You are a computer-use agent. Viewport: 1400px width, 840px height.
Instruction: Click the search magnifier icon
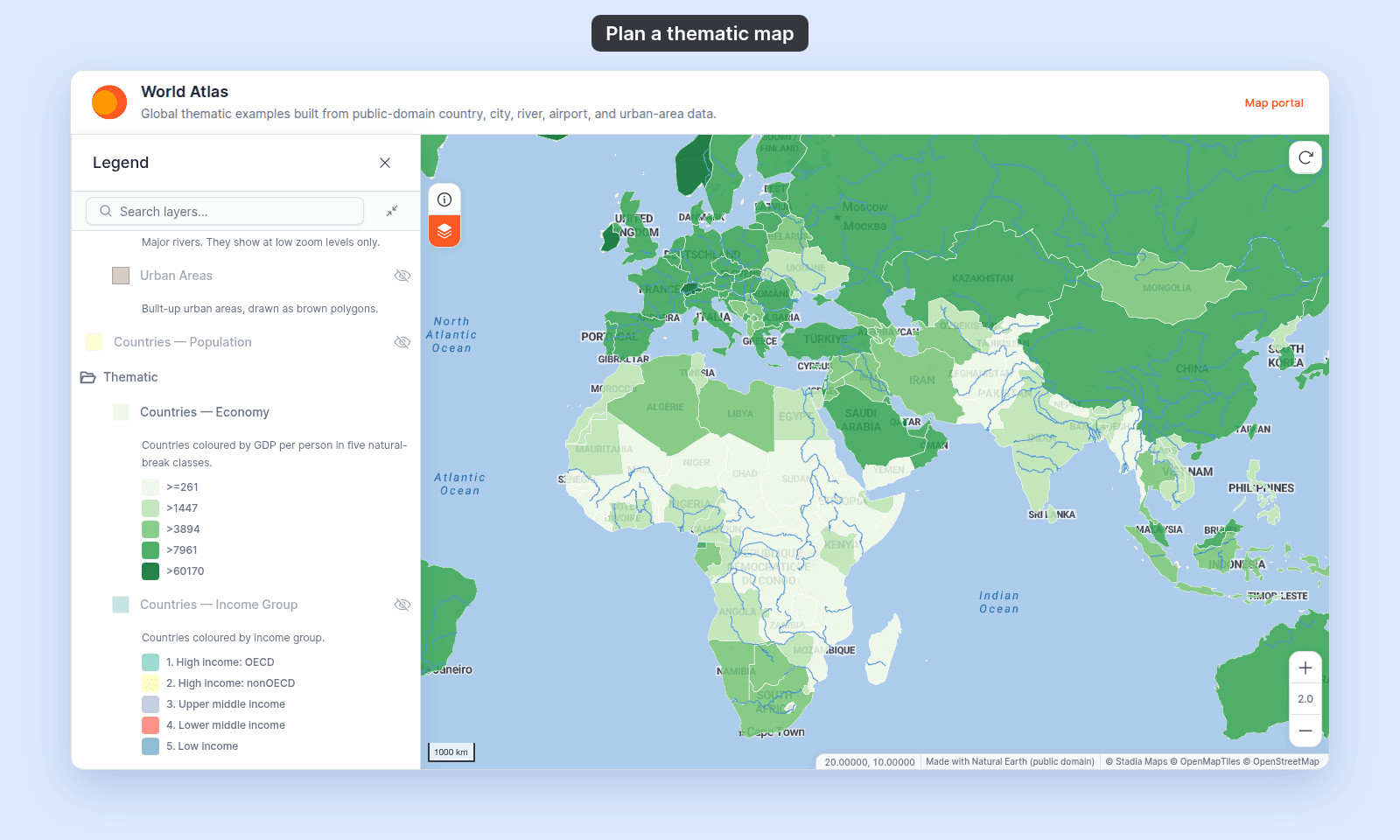pos(106,211)
